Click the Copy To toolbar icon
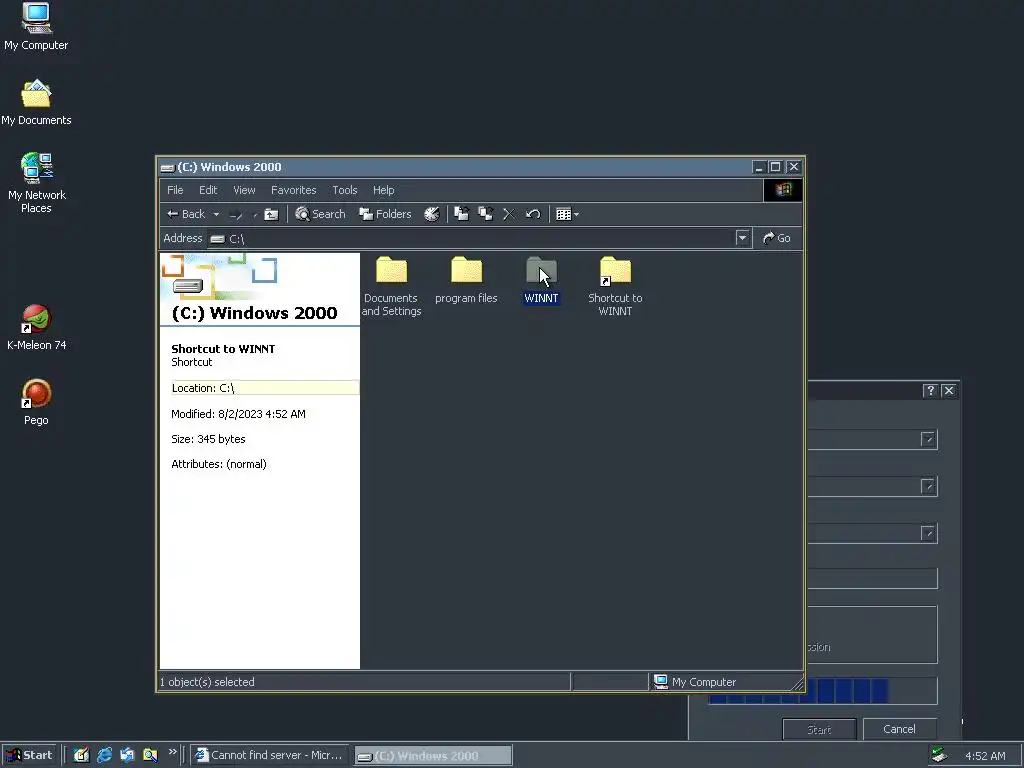Screen dimensions: 1024x768 pos(485,214)
